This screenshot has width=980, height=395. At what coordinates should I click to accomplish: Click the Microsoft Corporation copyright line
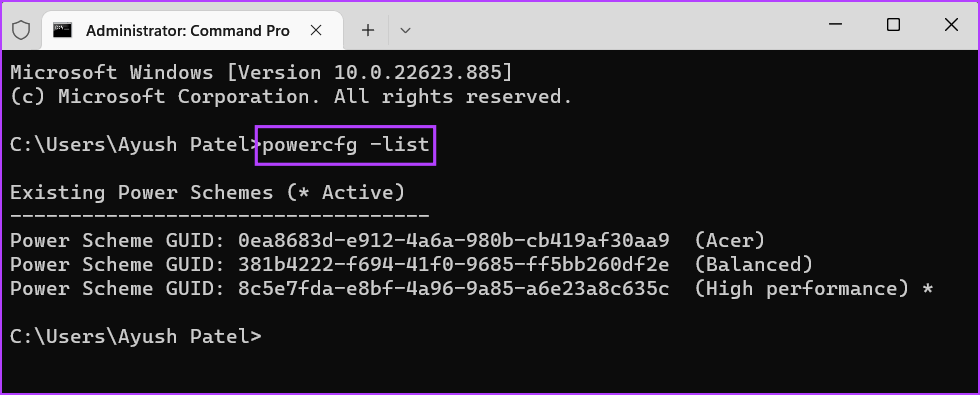[291, 96]
